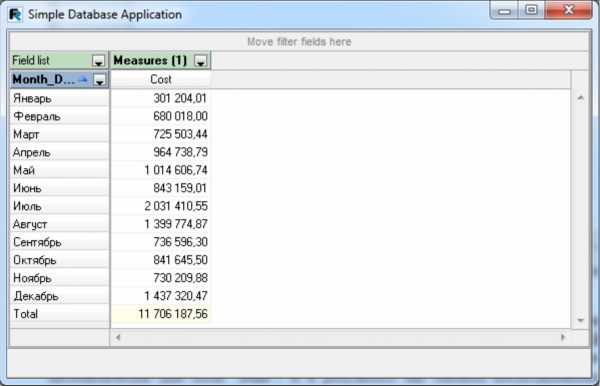Select the Август row header
The width and height of the screenshot is (600, 386).
[x=60, y=224]
